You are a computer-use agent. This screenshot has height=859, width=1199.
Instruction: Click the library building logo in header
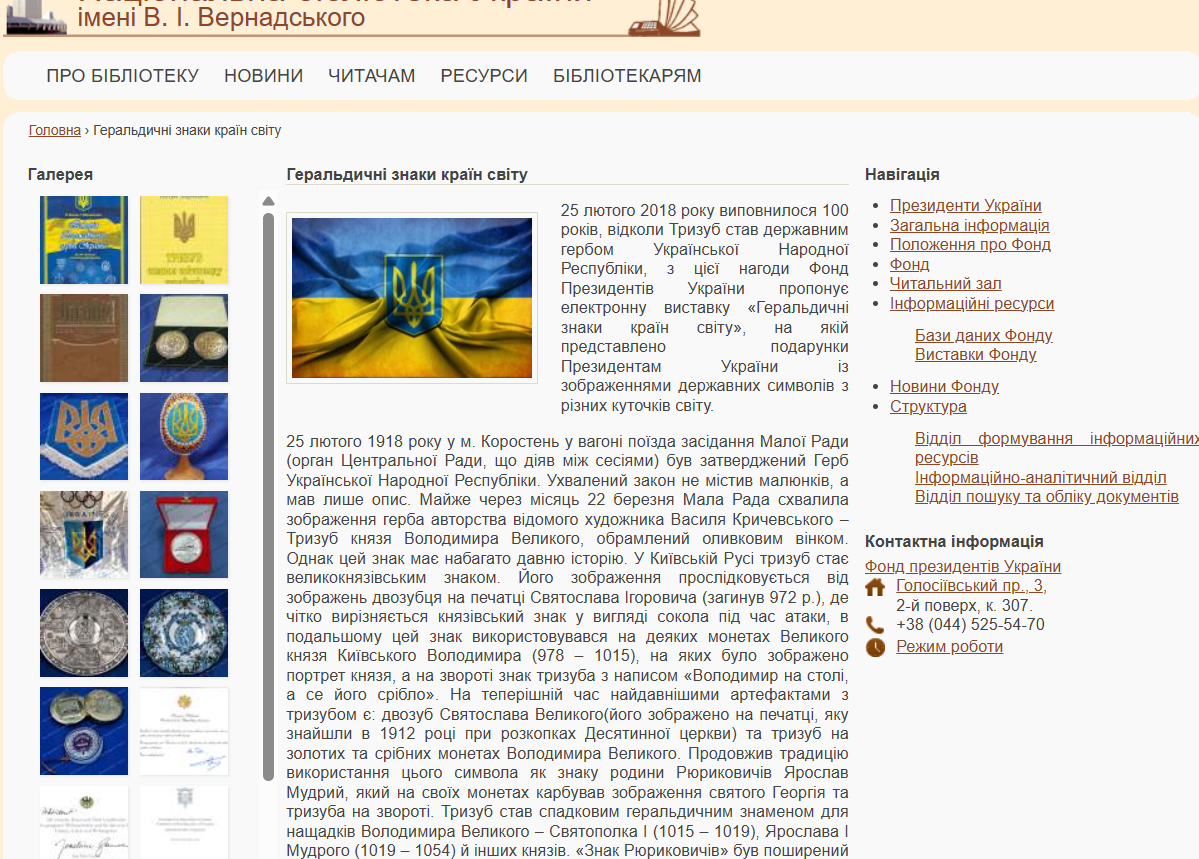point(36,17)
